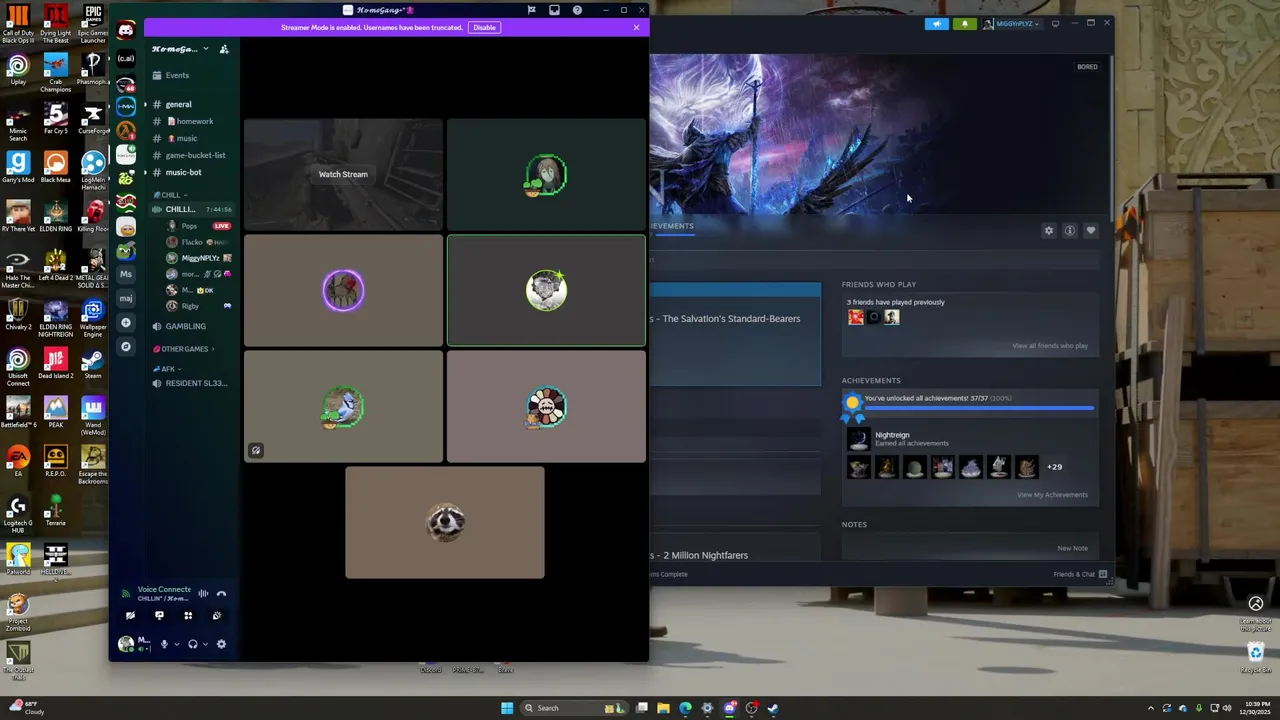The height and width of the screenshot is (720, 1280).
Task: Select the raccoon avatar video tile
Action: (x=445, y=522)
